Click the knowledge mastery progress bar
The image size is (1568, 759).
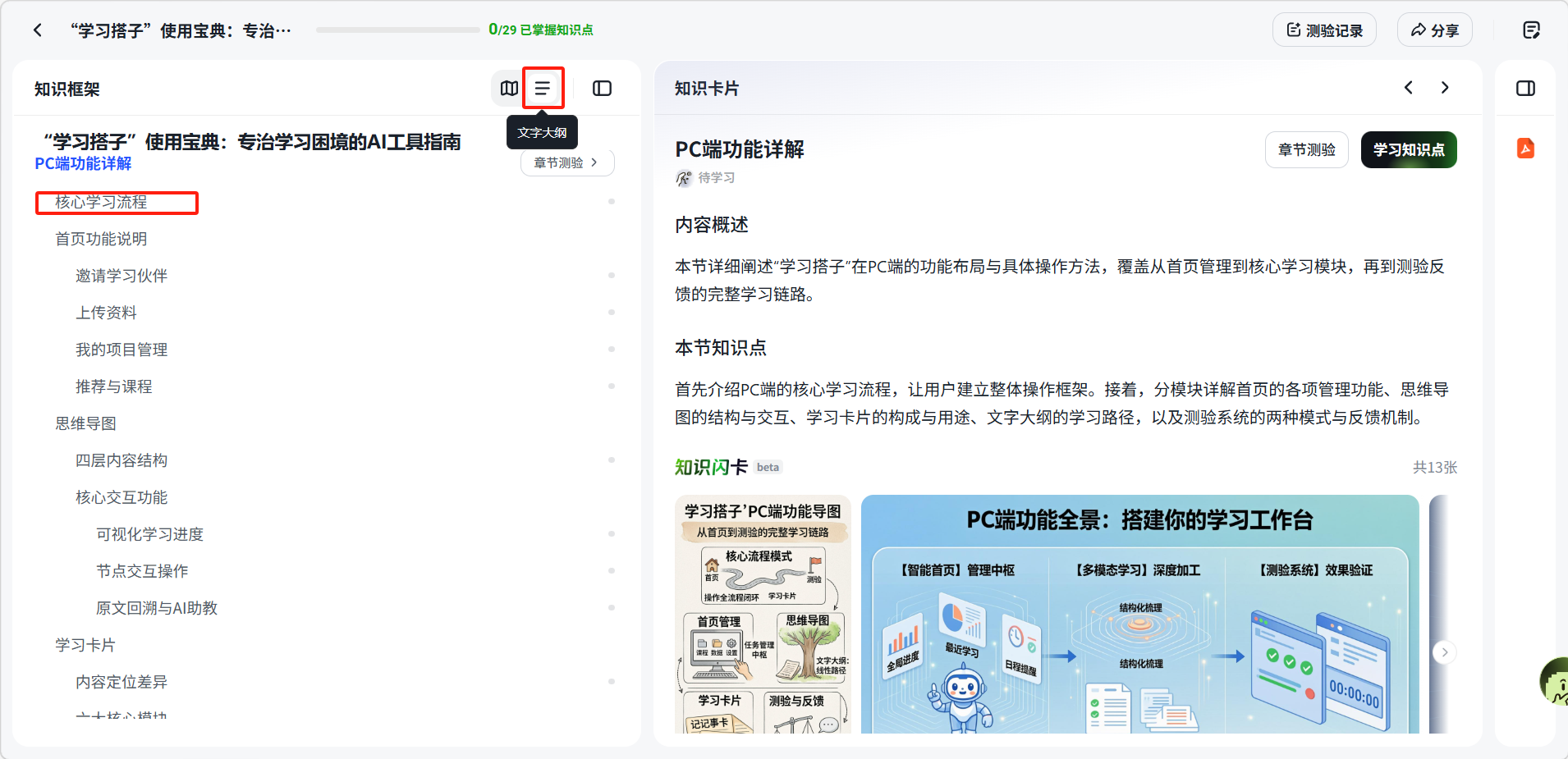[x=397, y=30]
